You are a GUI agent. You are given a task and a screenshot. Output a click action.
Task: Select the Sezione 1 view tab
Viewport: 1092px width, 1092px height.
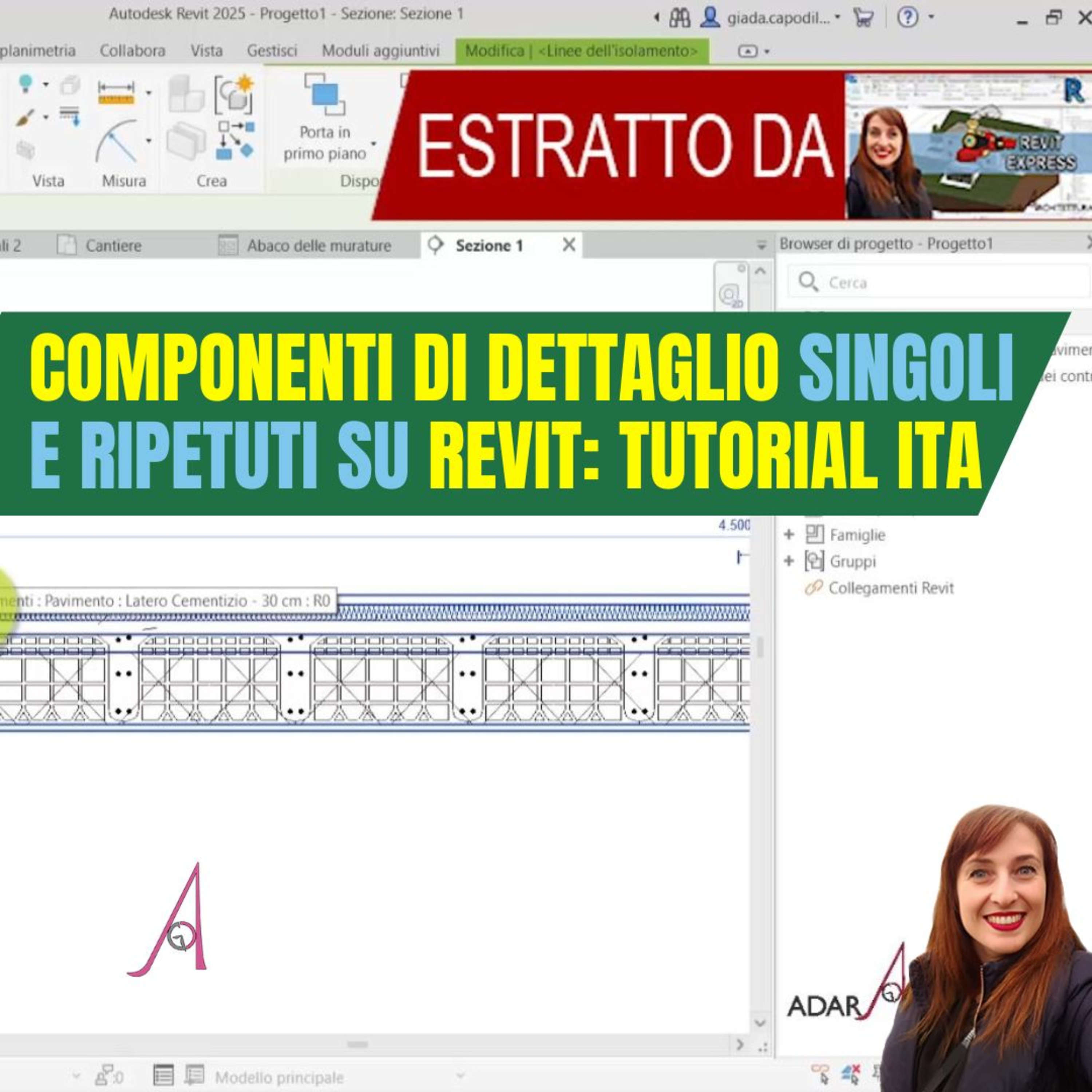pyautogui.click(x=489, y=245)
